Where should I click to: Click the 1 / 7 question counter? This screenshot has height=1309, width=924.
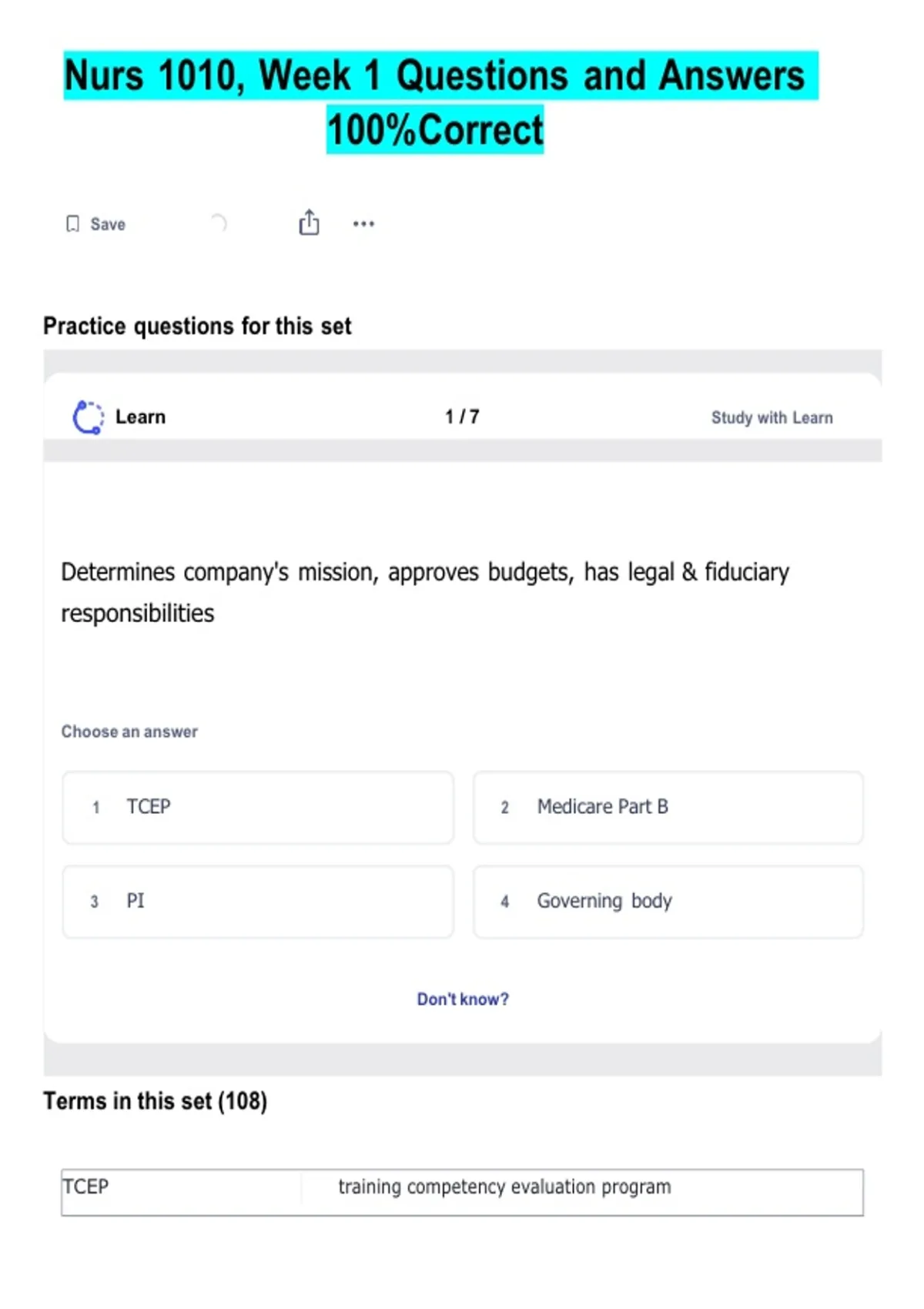pos(462,417)
